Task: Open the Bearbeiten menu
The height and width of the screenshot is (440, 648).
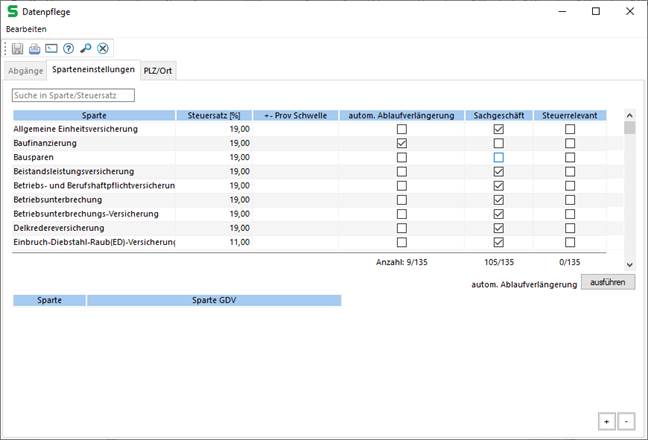Action: (26, 28)
